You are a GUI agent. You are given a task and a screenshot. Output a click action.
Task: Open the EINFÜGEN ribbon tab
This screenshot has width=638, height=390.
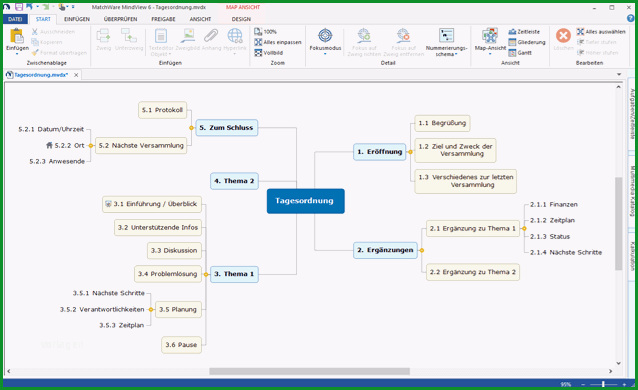tap(77, 19)
